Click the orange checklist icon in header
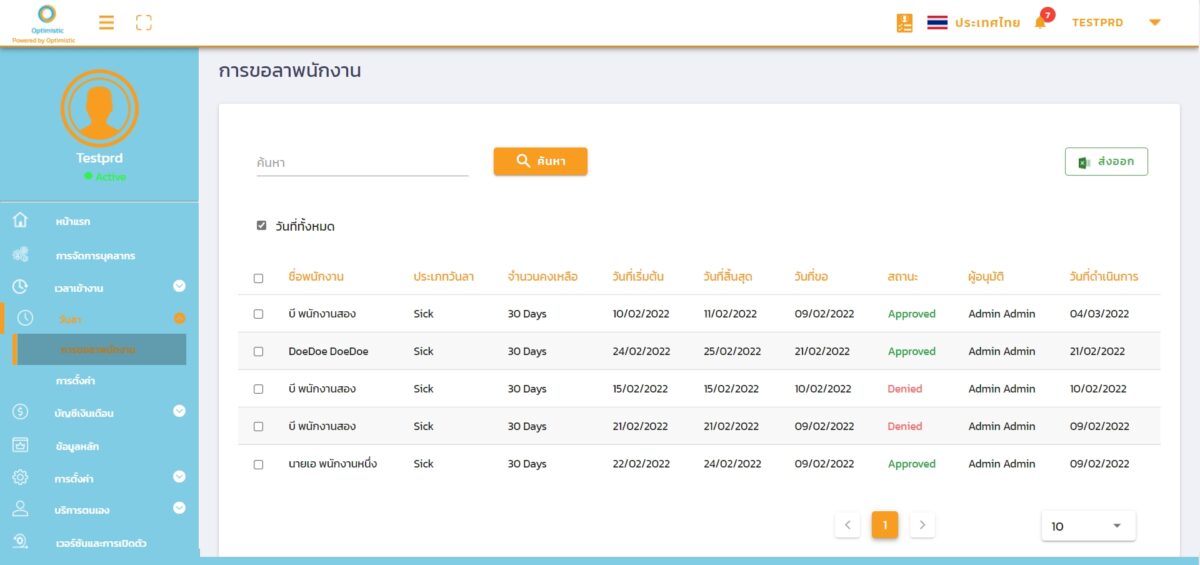The image size is (1200, 565). [904, 22]
